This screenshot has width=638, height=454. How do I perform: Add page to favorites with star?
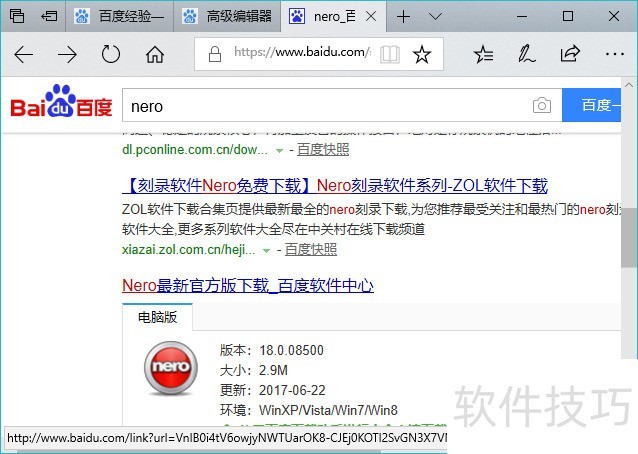click(x=422, y=54)
